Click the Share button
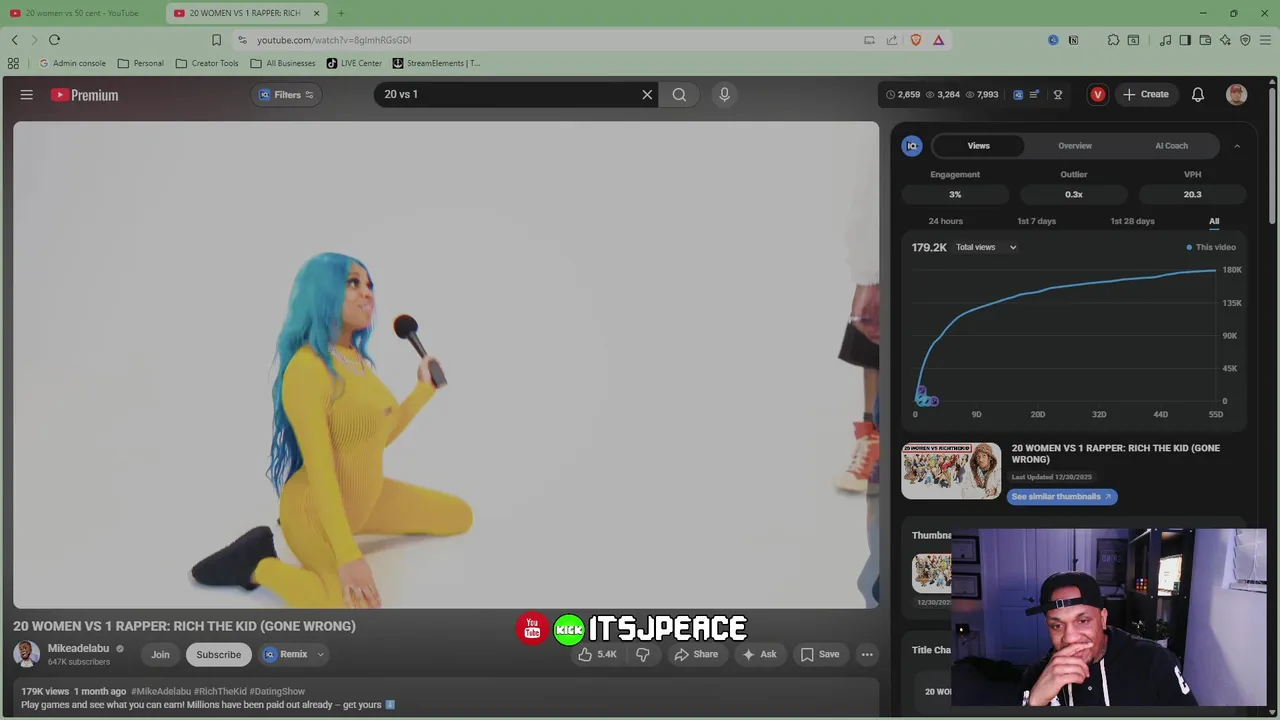This screenshot has height=720, width=1280. point(696,654)
